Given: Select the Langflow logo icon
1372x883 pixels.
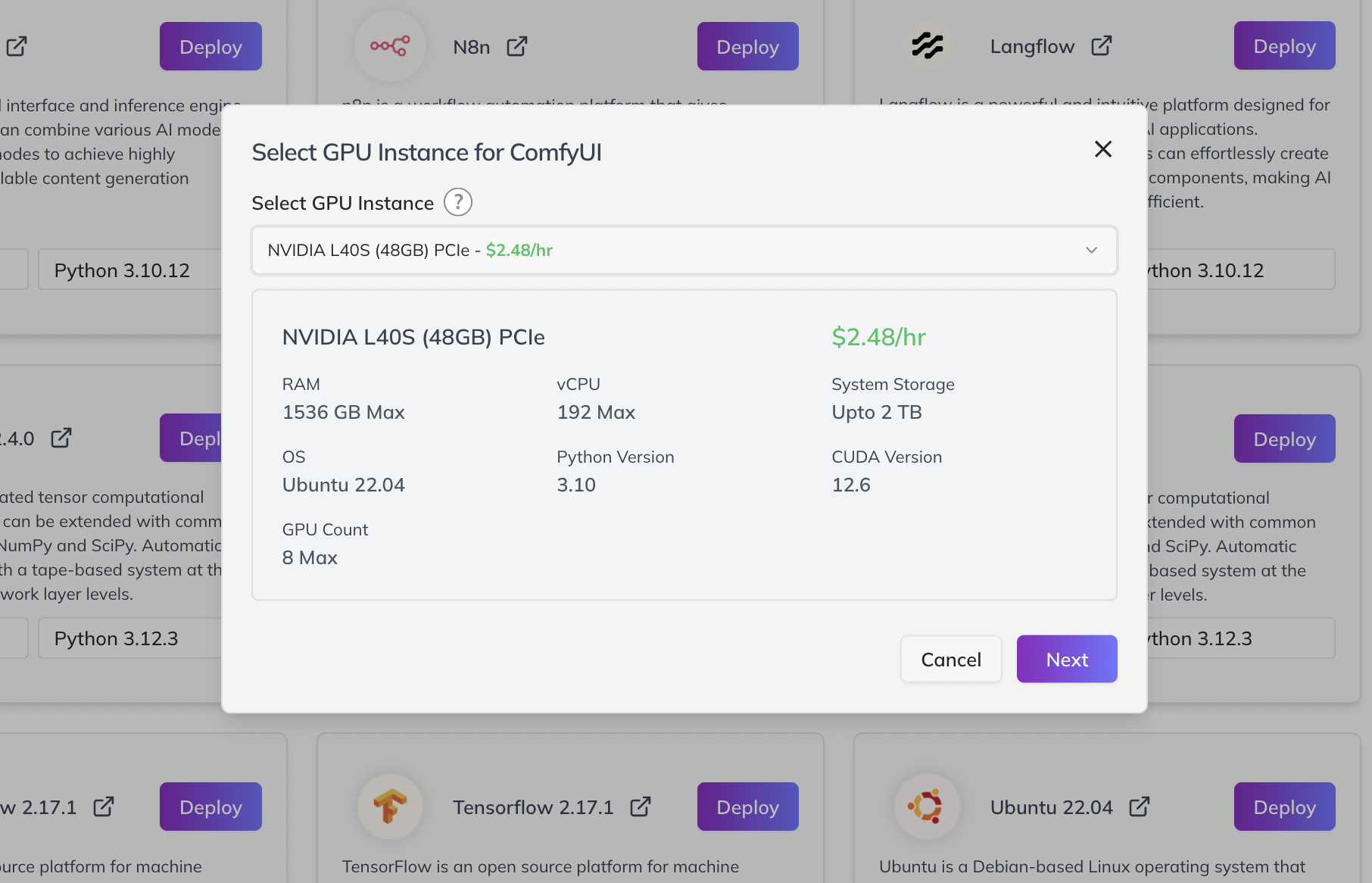Looking at the screenshot, I should point(928,45).
